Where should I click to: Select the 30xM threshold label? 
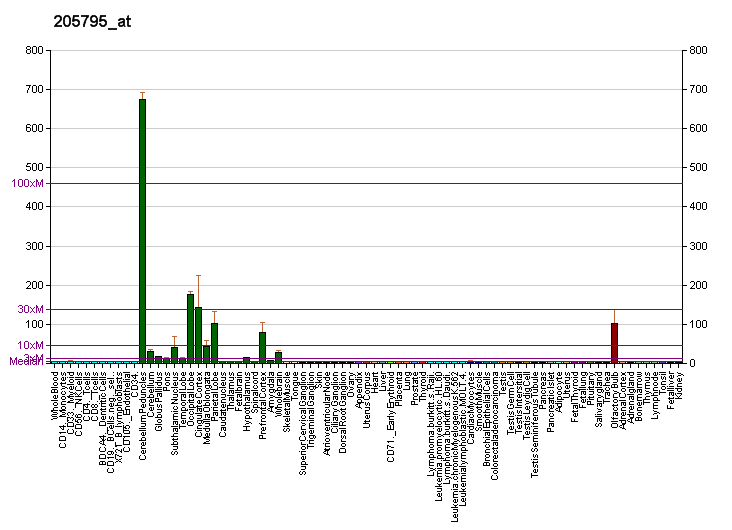pyautogui.click(x=31, y=309)
